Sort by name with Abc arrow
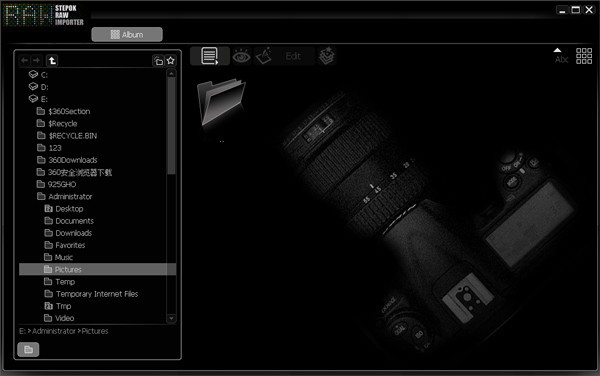This screenshot has height=376, width=600. (561, 56)
